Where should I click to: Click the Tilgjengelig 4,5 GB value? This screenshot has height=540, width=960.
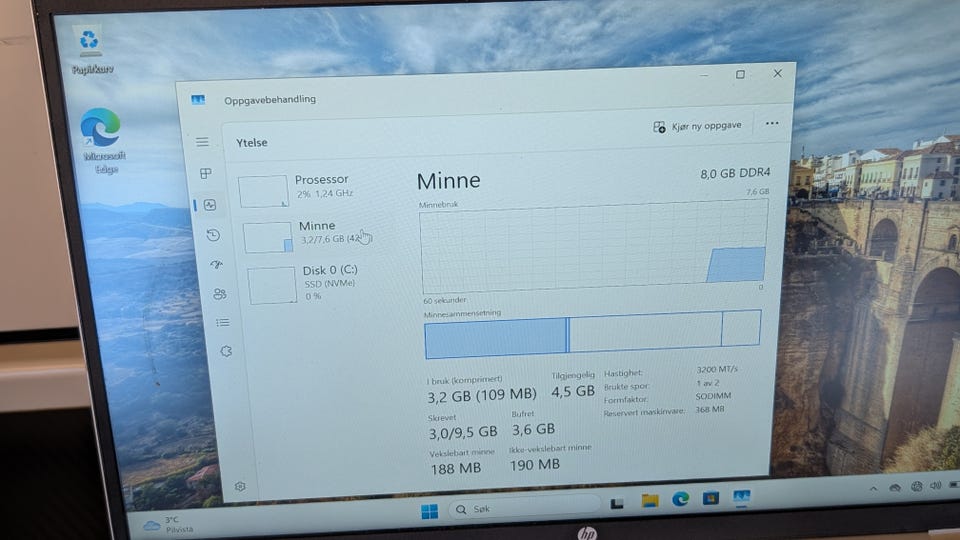tap(572, 391)
